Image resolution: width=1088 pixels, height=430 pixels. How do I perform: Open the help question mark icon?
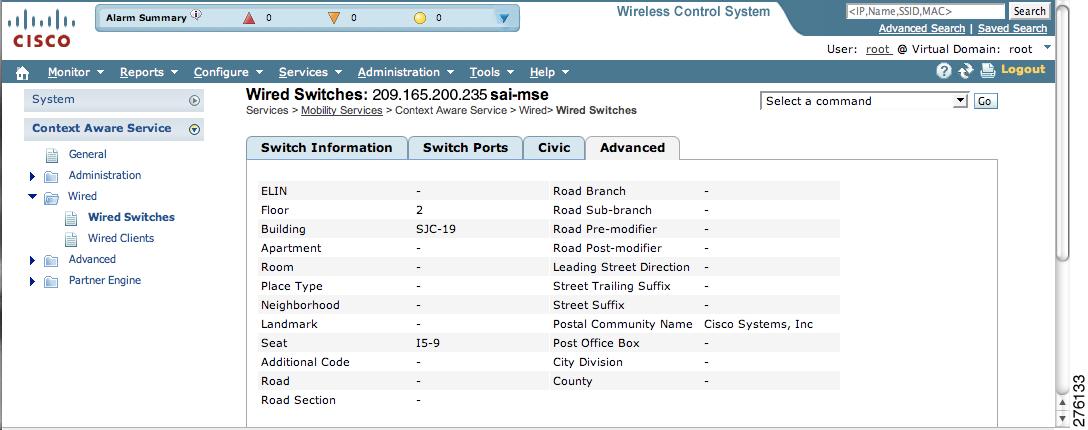pyautogui.click(x=944, y=70)
